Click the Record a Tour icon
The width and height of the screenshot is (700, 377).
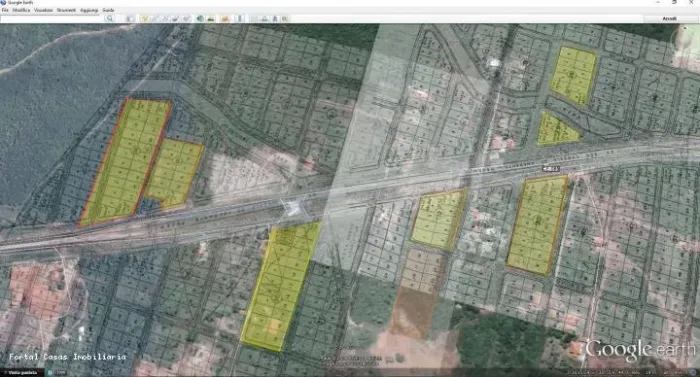coord(186,18)
